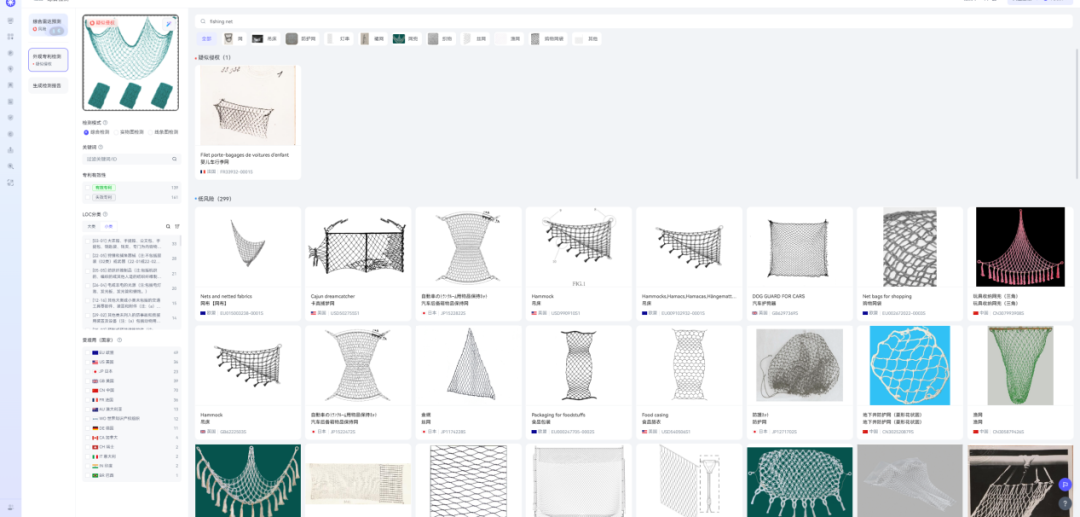Check the 有效专利 checkbox
The height and width of the screenshot is (517, 1080).
[87, 187]
